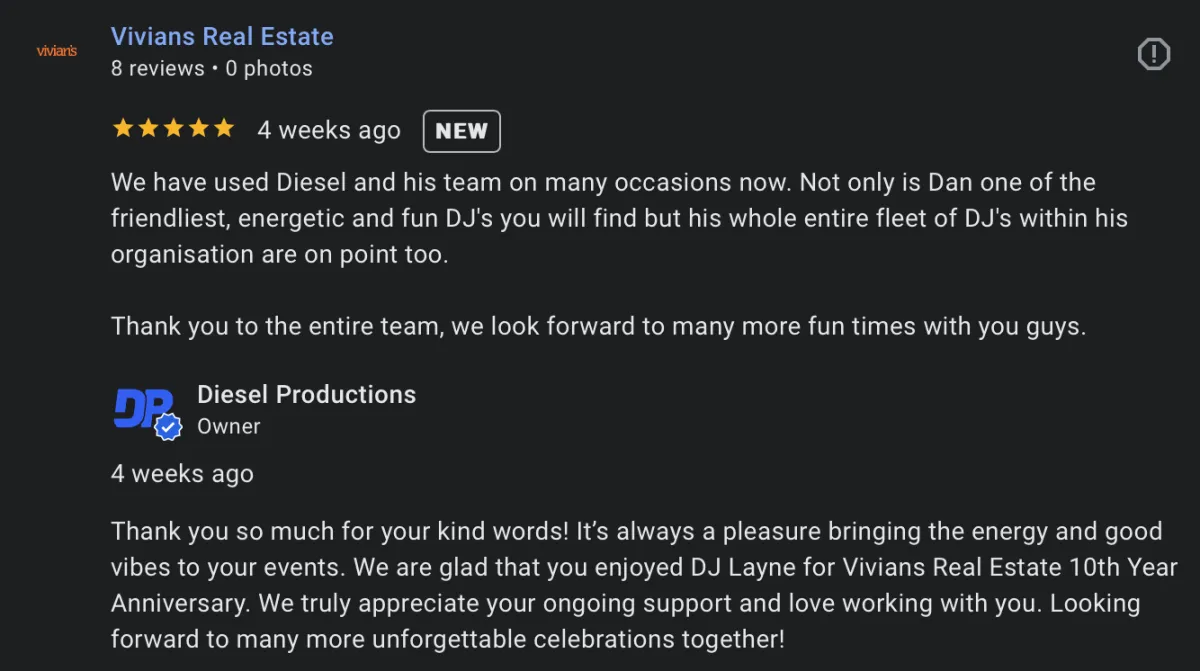Screen dimensions: 1200x671
Task: Report this review using the flag icon
Action: [x=1154, y=54]
